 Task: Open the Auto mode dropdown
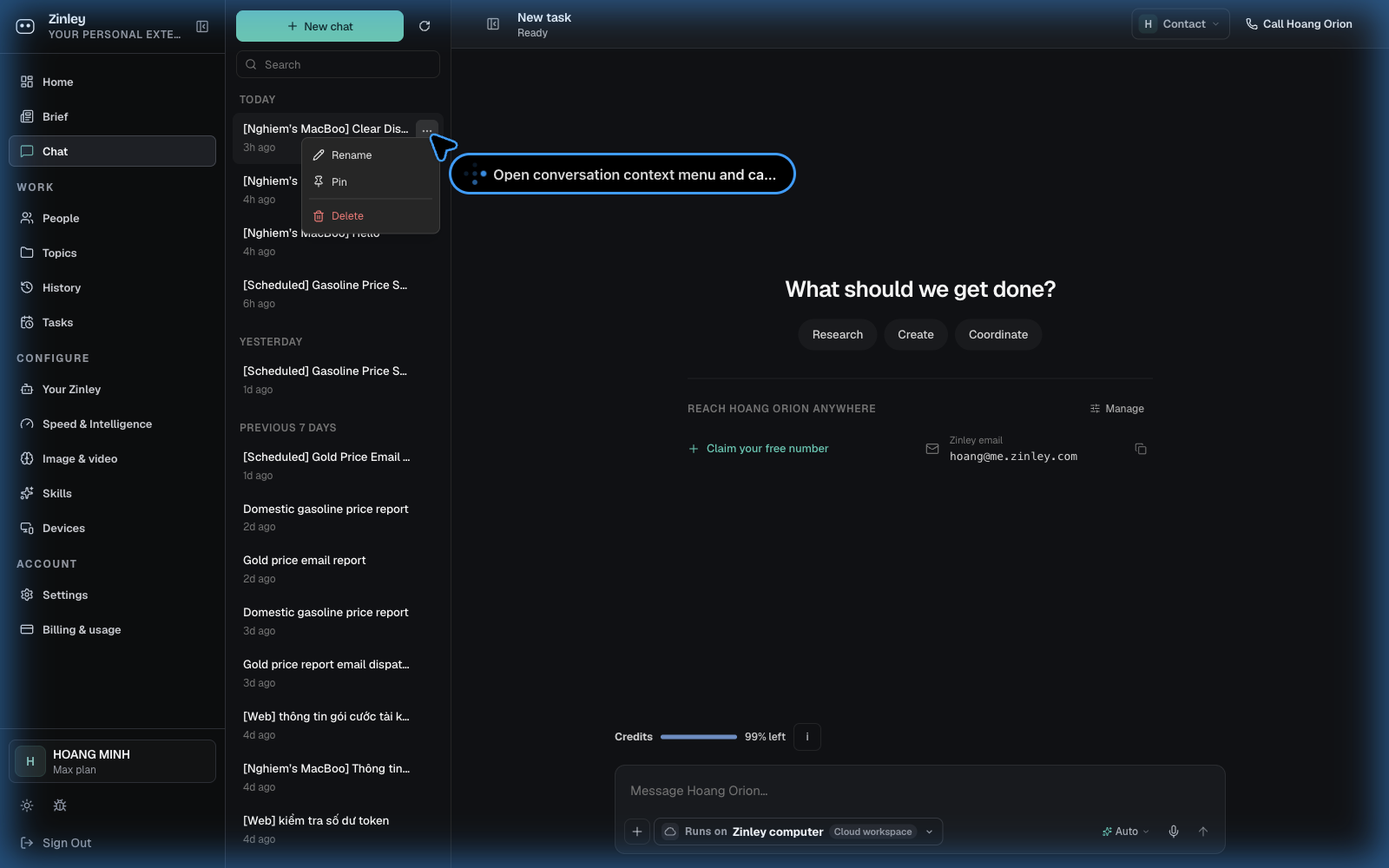point(1126,832)
